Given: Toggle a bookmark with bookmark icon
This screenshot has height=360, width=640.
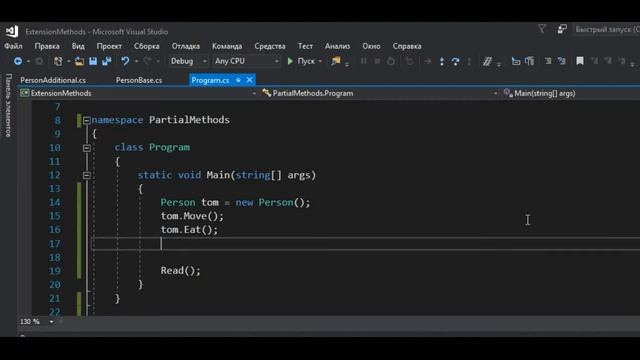Looking at the screenshot, I should pos(580,61).
